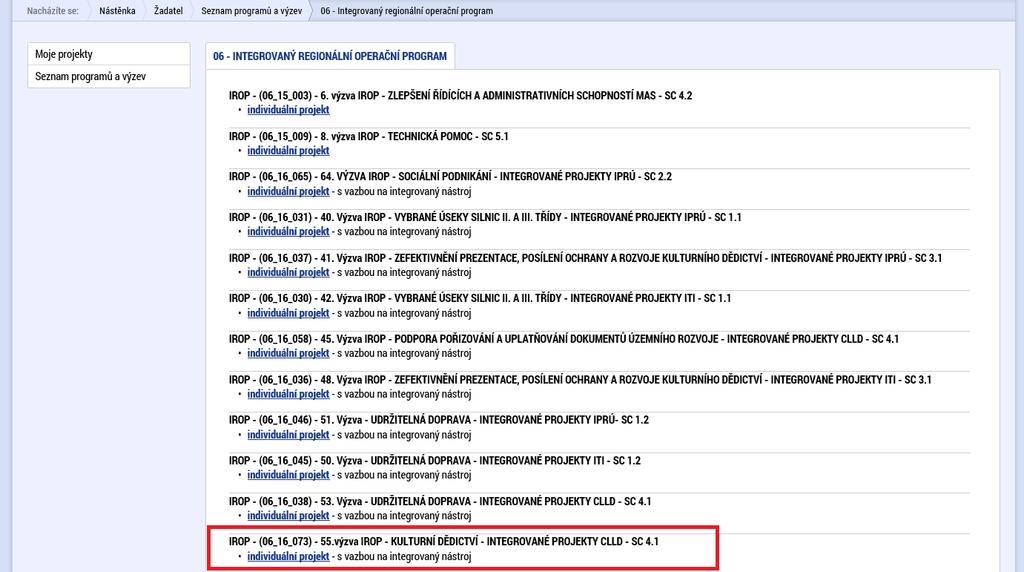The image size is (1024, 572).
Task: Click heading IROP - (06_15_009) - 8. výzva
Action: pyautogui.click(x=368, y=136)
